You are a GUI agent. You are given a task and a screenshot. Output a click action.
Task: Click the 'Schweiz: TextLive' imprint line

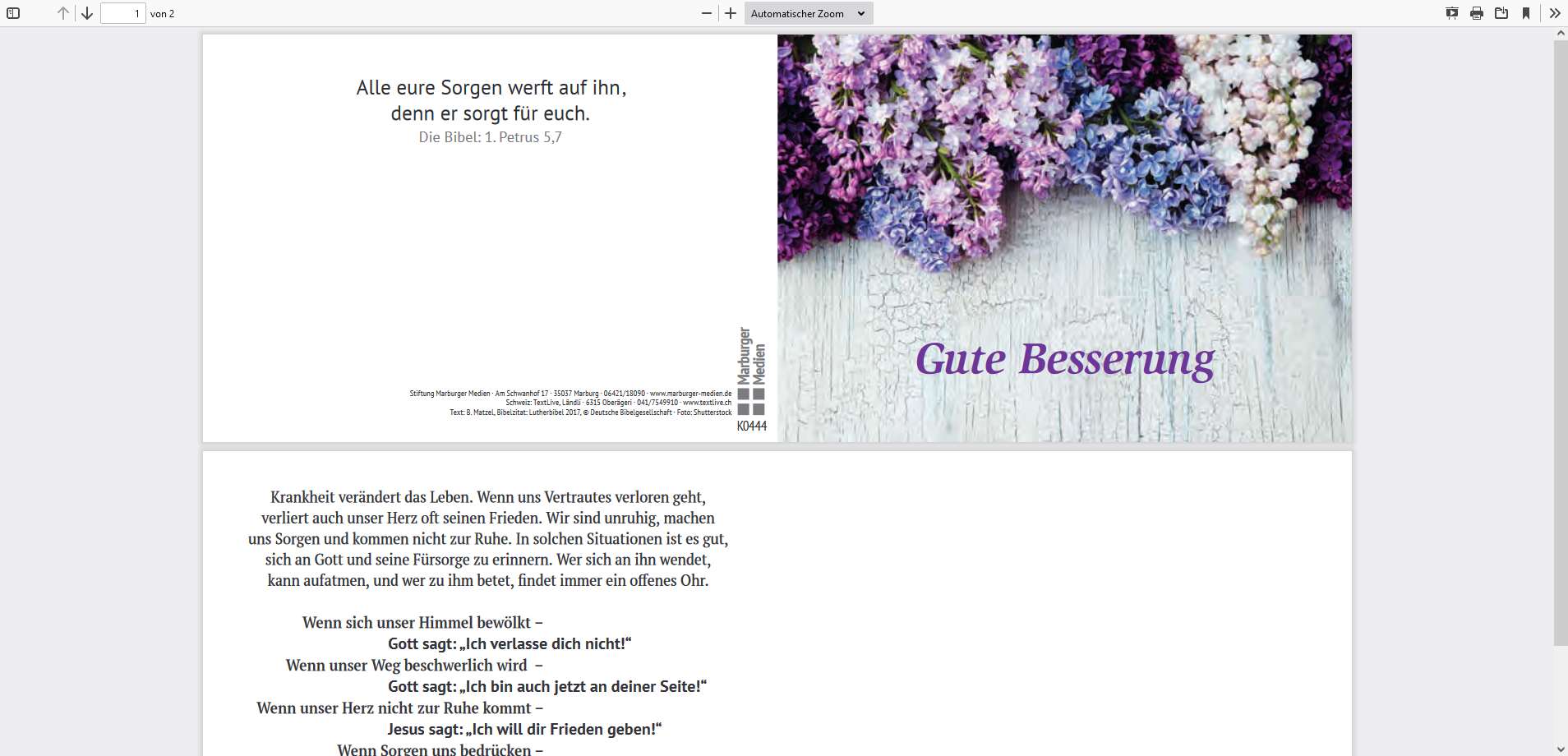pos(618,403)
